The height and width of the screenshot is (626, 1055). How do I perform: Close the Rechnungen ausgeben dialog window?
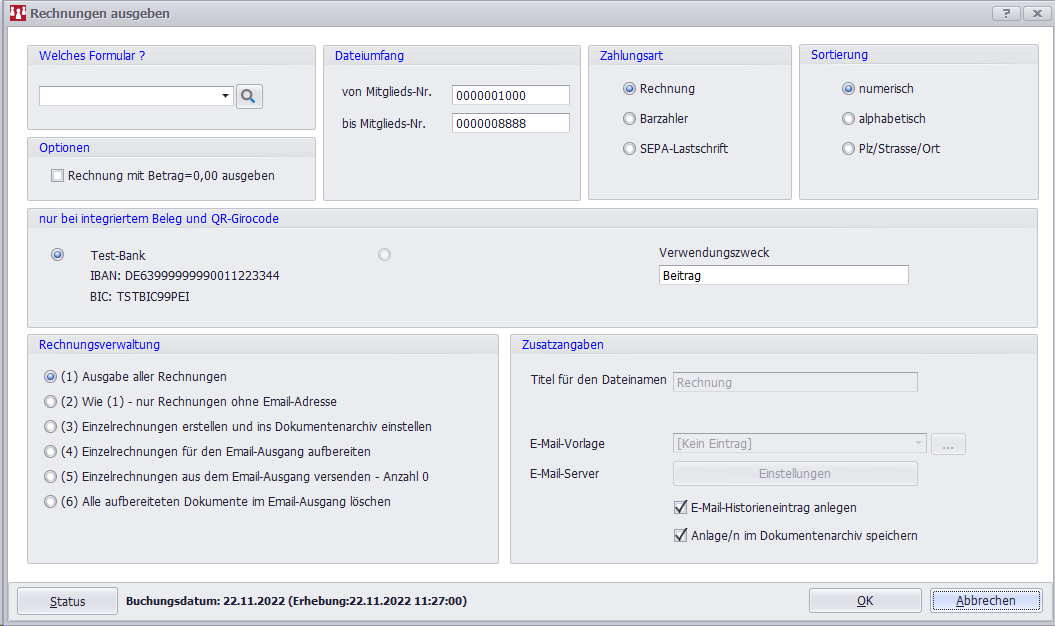tap(1033, 13)
